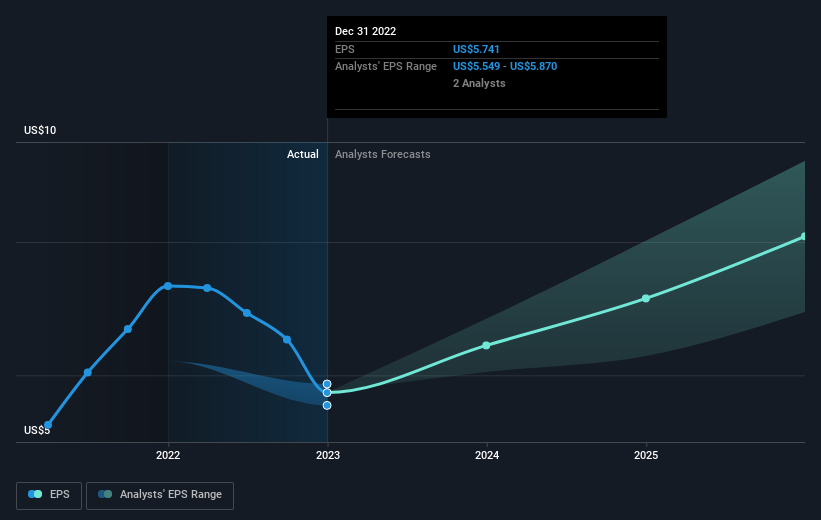The height and width of the screenshot is (520, 821).
Task: Click the Dec 31 2022 tooltip date
Action: (365, 31)
